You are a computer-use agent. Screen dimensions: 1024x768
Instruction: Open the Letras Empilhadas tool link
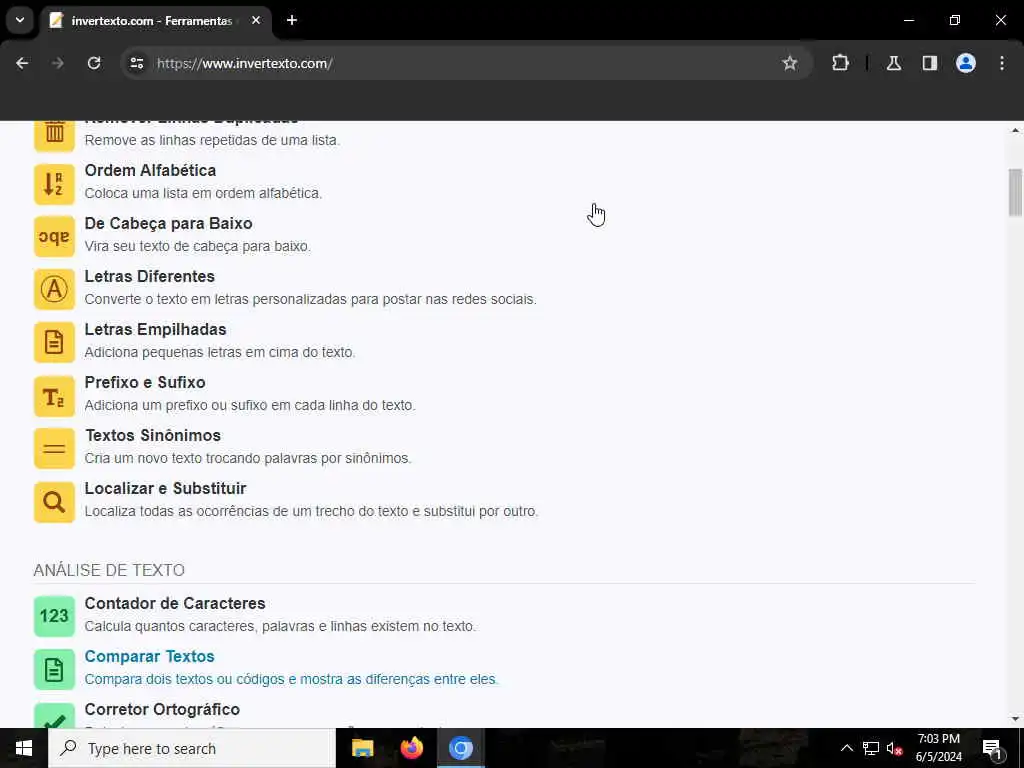coord(155,329)
